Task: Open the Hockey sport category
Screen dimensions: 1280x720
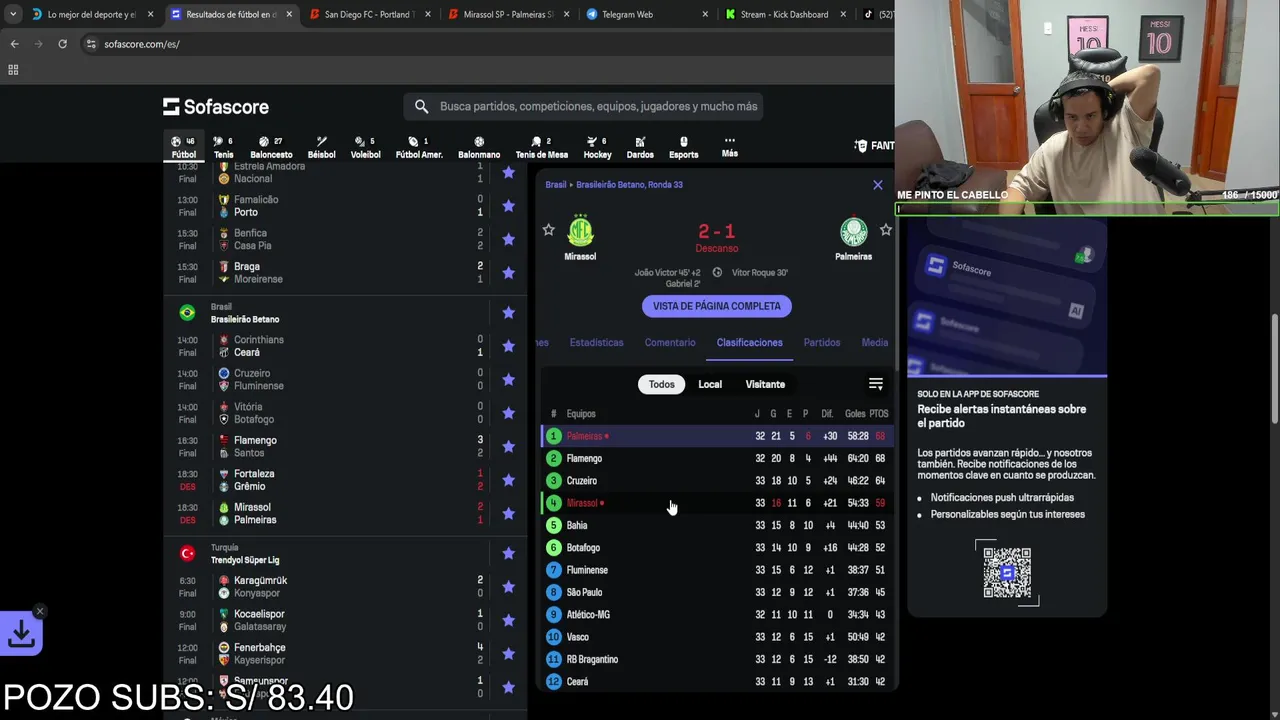Action: 597,147
